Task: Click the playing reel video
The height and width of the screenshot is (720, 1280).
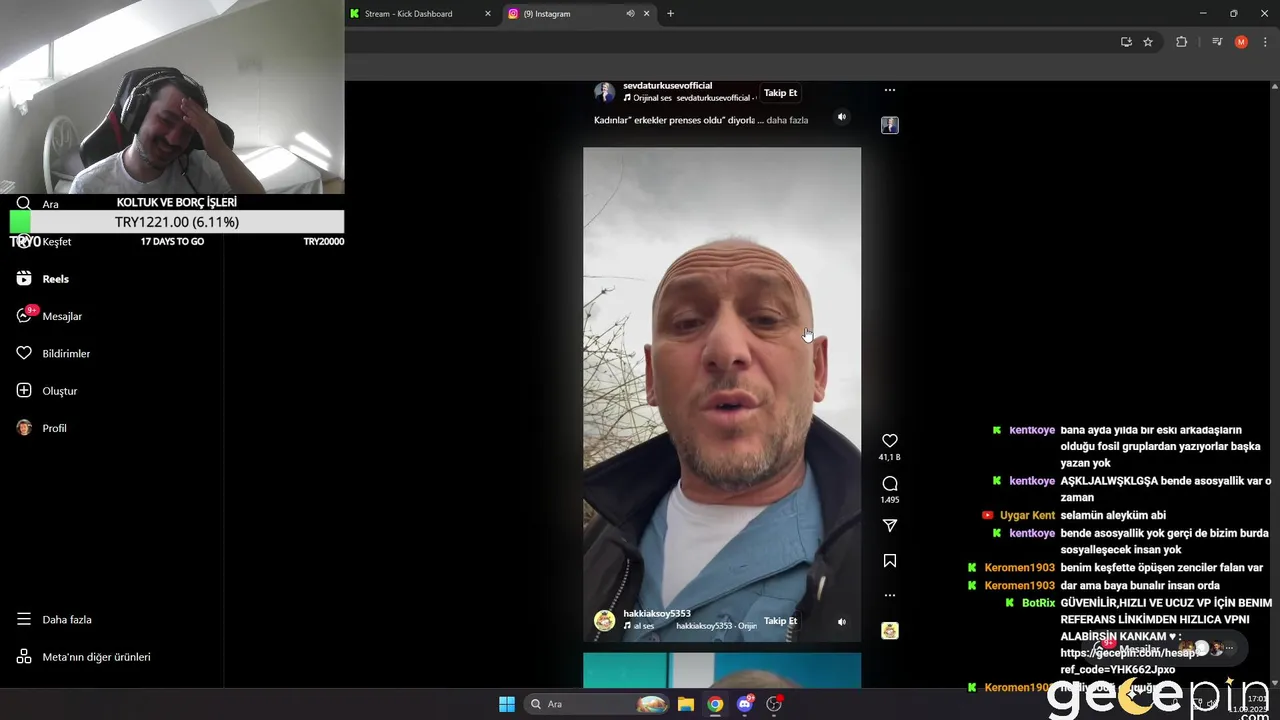Action: [x=722, y=394]
